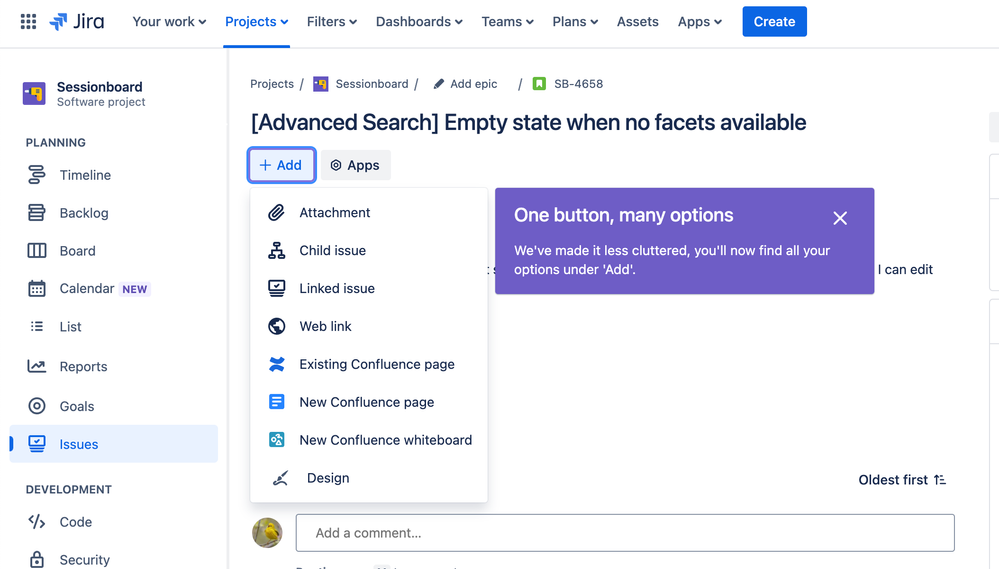
Task: Open the app switcher grid icon
Action: (x=28, y=22)
